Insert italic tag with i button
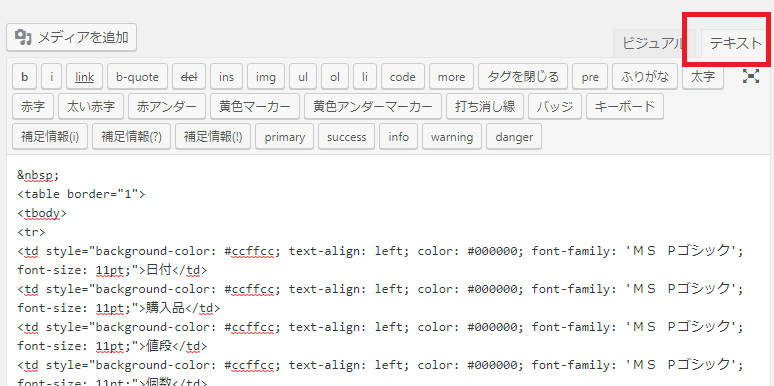The height and width of the screenshot is (386, 774). (52, 77)
